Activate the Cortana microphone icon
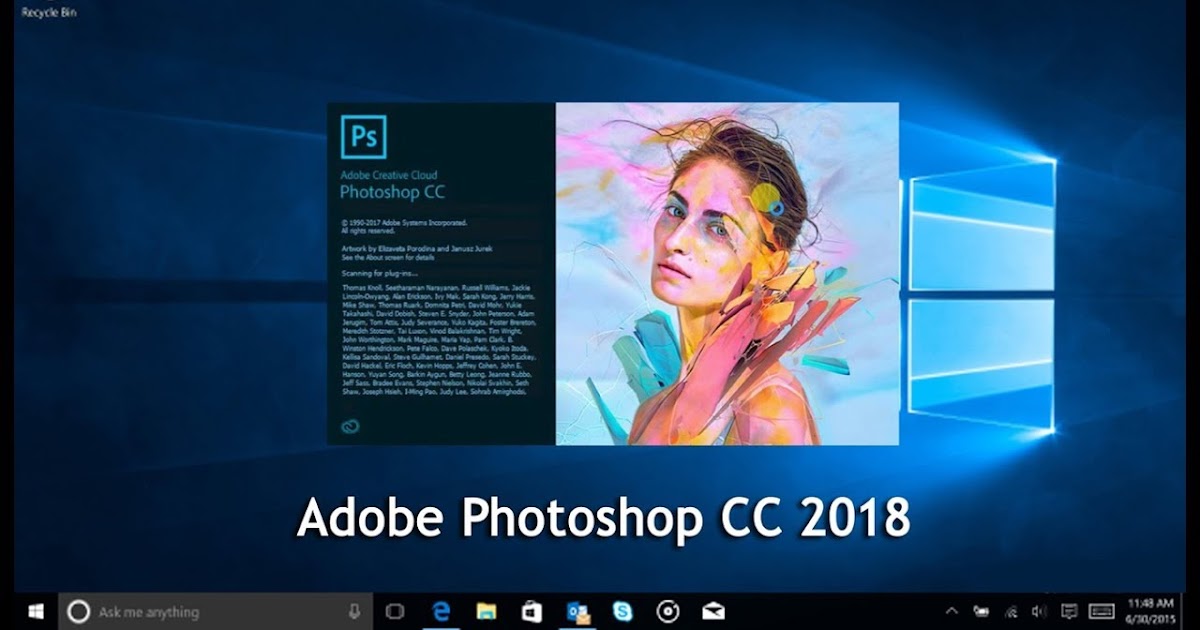This screenshot has width=1200, height=630. click(354, 611)
